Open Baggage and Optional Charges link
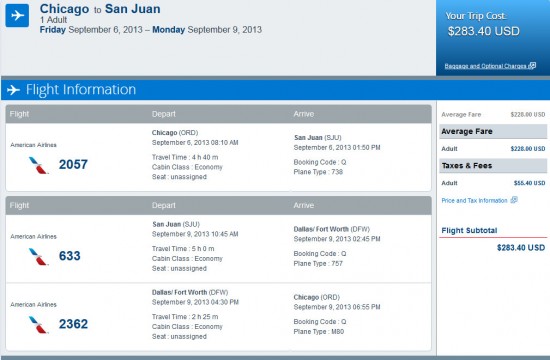550x360 pixels. coord(486,66)
